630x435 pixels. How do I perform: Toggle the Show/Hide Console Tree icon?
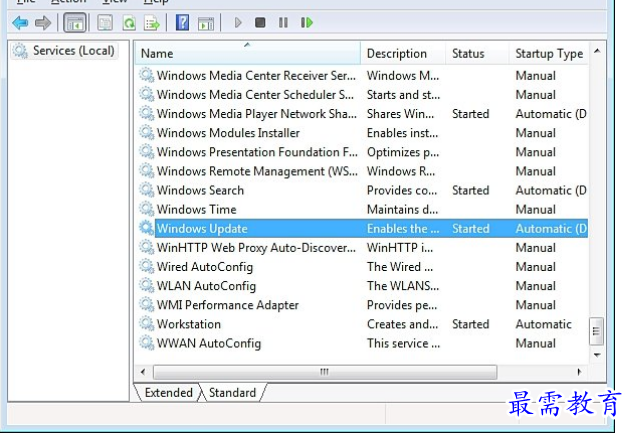[75, 22]
